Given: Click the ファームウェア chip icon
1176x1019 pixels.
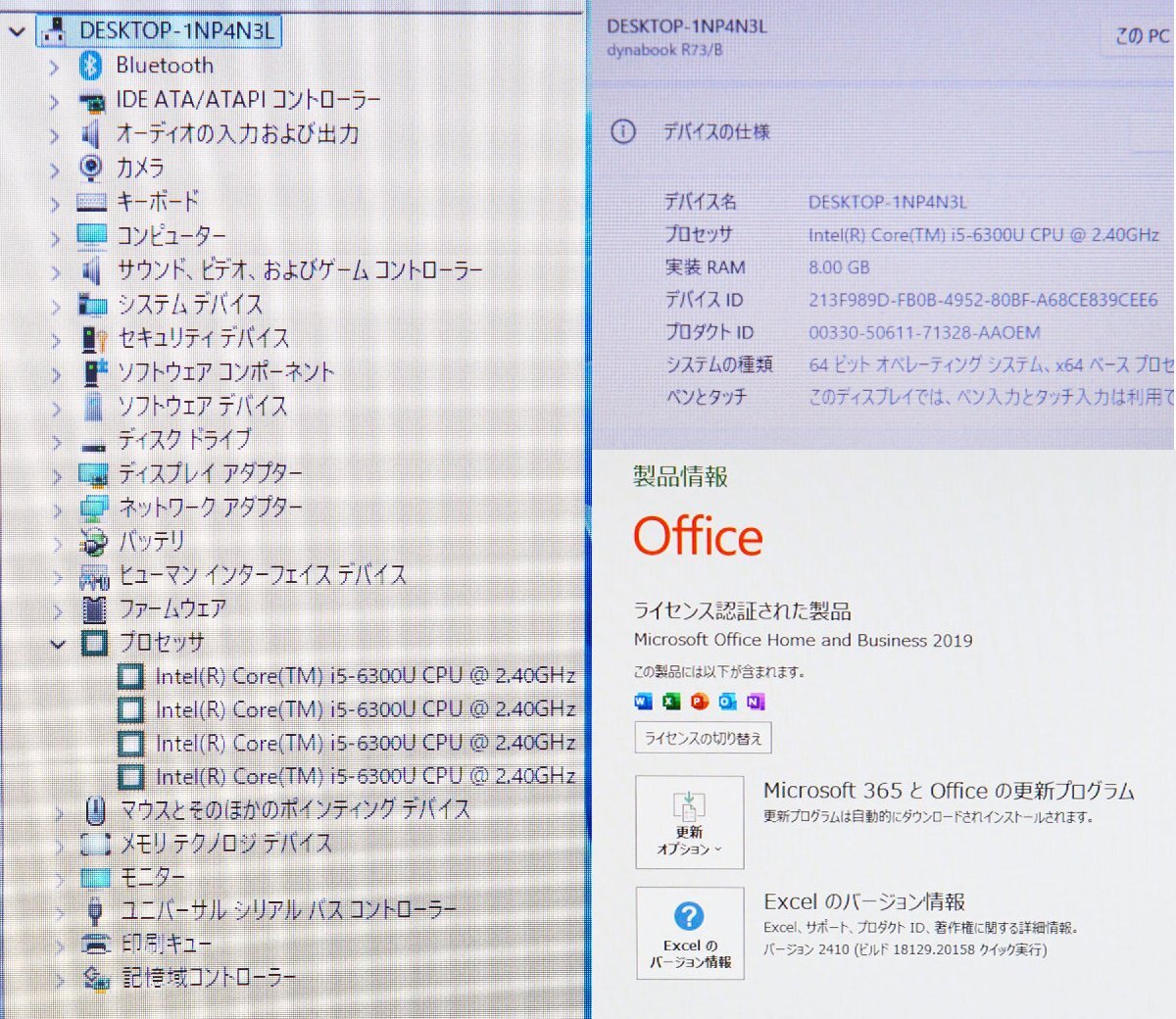Looking at the screenshot, I should (x=94, y=609).
